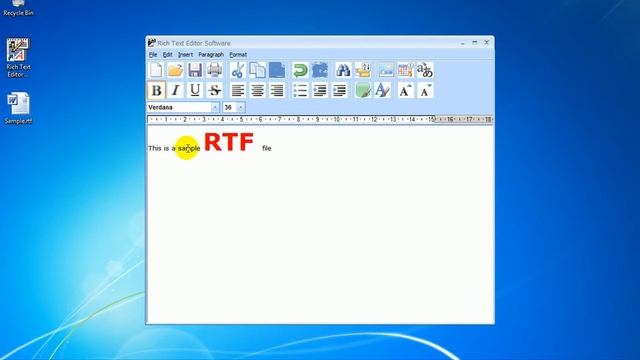Save the document with the floppy disk icon
This screenshot has height=360, width=640.
pos(195,70)
